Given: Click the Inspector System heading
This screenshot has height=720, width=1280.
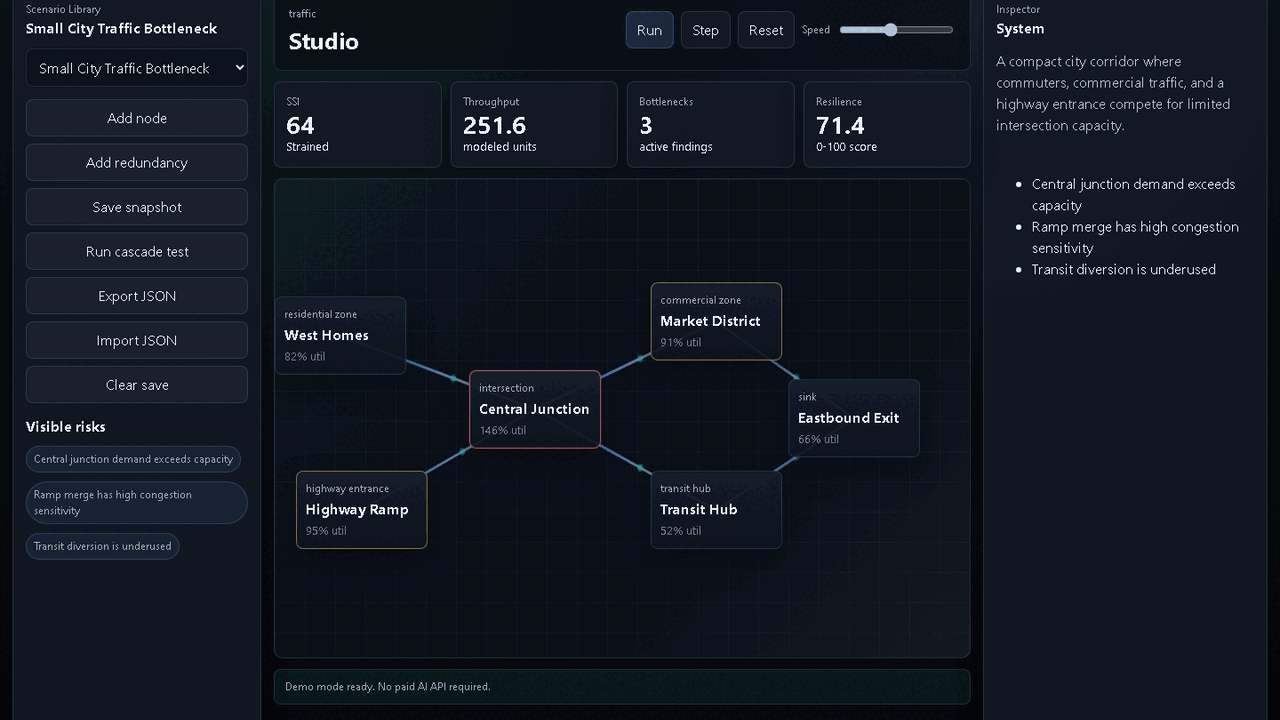Looking at the screenshot, I should point(1020,29).
